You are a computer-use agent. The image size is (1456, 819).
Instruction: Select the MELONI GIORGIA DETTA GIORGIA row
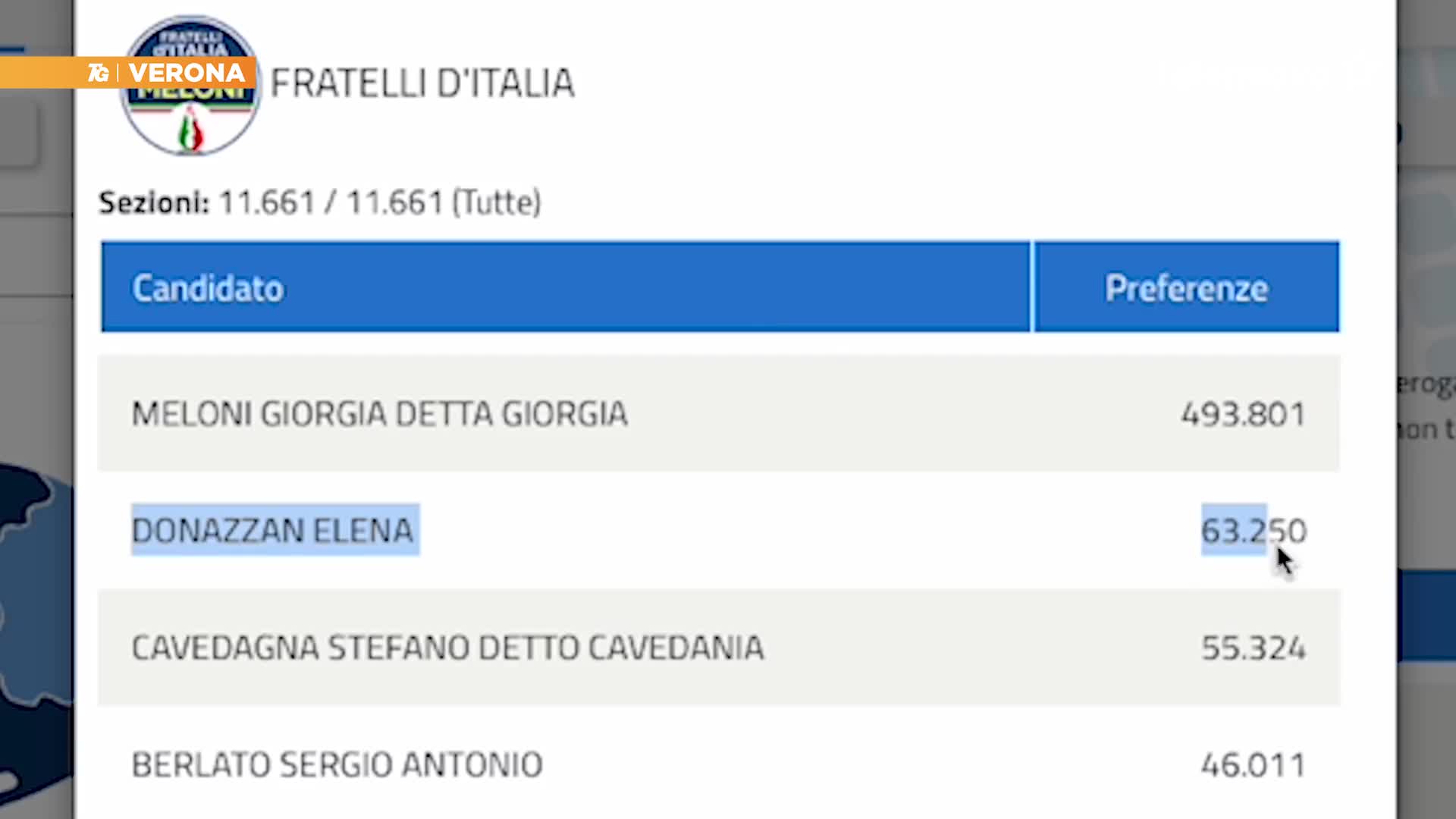[x=379, y=414]
